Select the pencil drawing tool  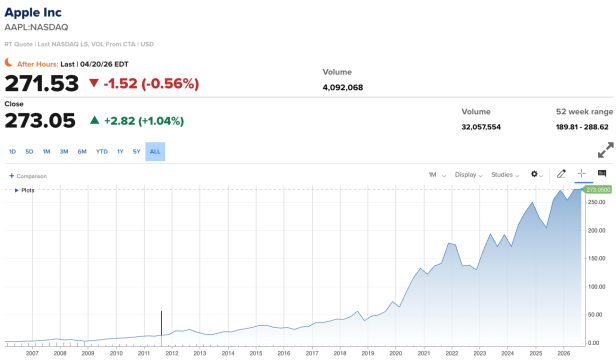561,174
